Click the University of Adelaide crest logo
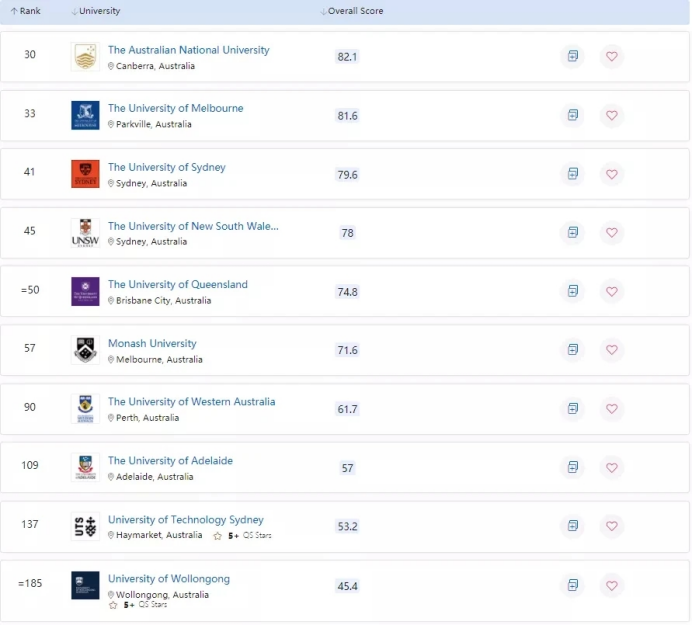This screenshot has height=626, width=693. (x=85, y=467)
